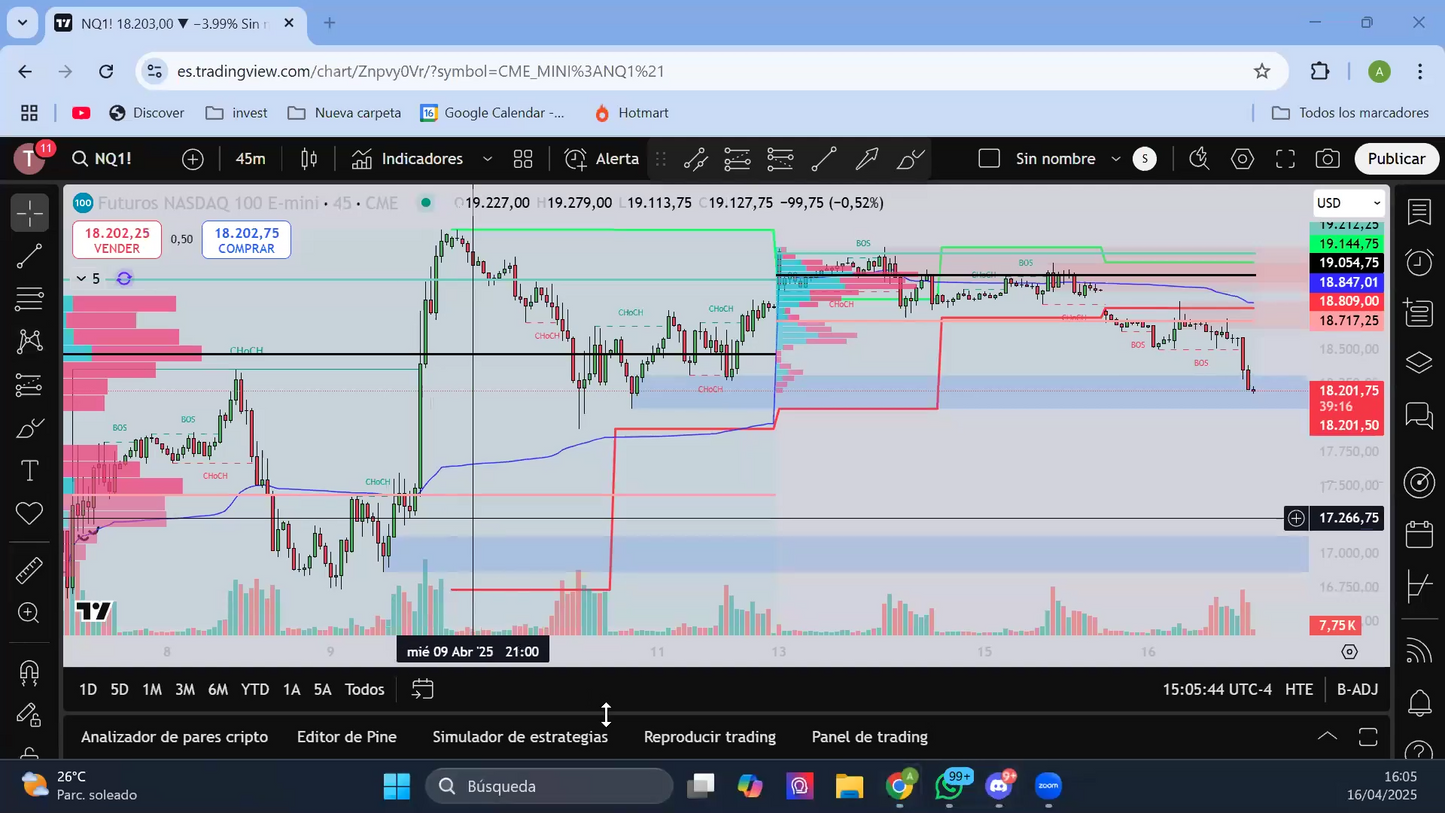Image resolution: width=1445 pixels, height=813 pixels.
Task: Open the candlestick chart type selector
Action: [x=309, y=159]
